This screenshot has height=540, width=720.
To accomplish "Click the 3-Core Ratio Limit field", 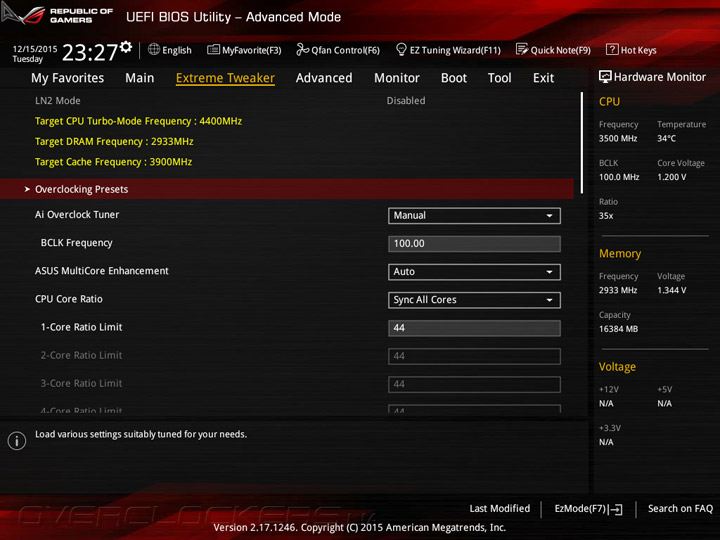I will coord(474,384).
